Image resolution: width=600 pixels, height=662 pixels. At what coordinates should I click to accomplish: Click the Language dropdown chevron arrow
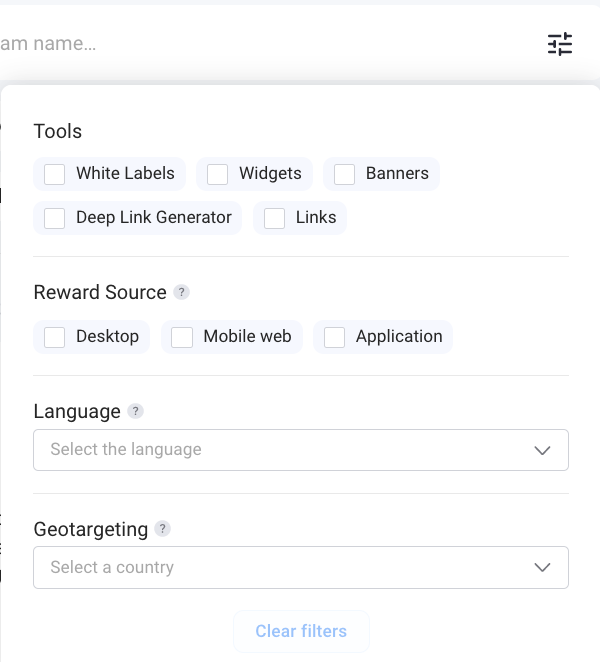(542, 450)
